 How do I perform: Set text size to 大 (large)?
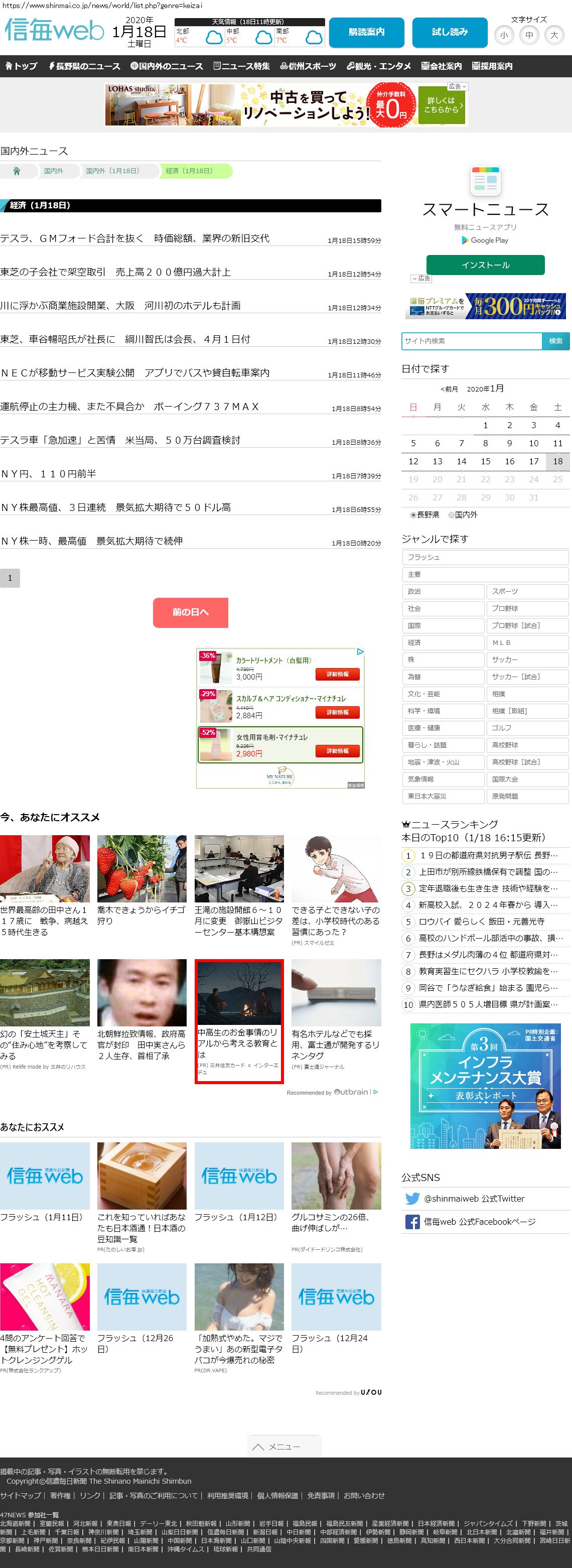click(x=554, y=35)
